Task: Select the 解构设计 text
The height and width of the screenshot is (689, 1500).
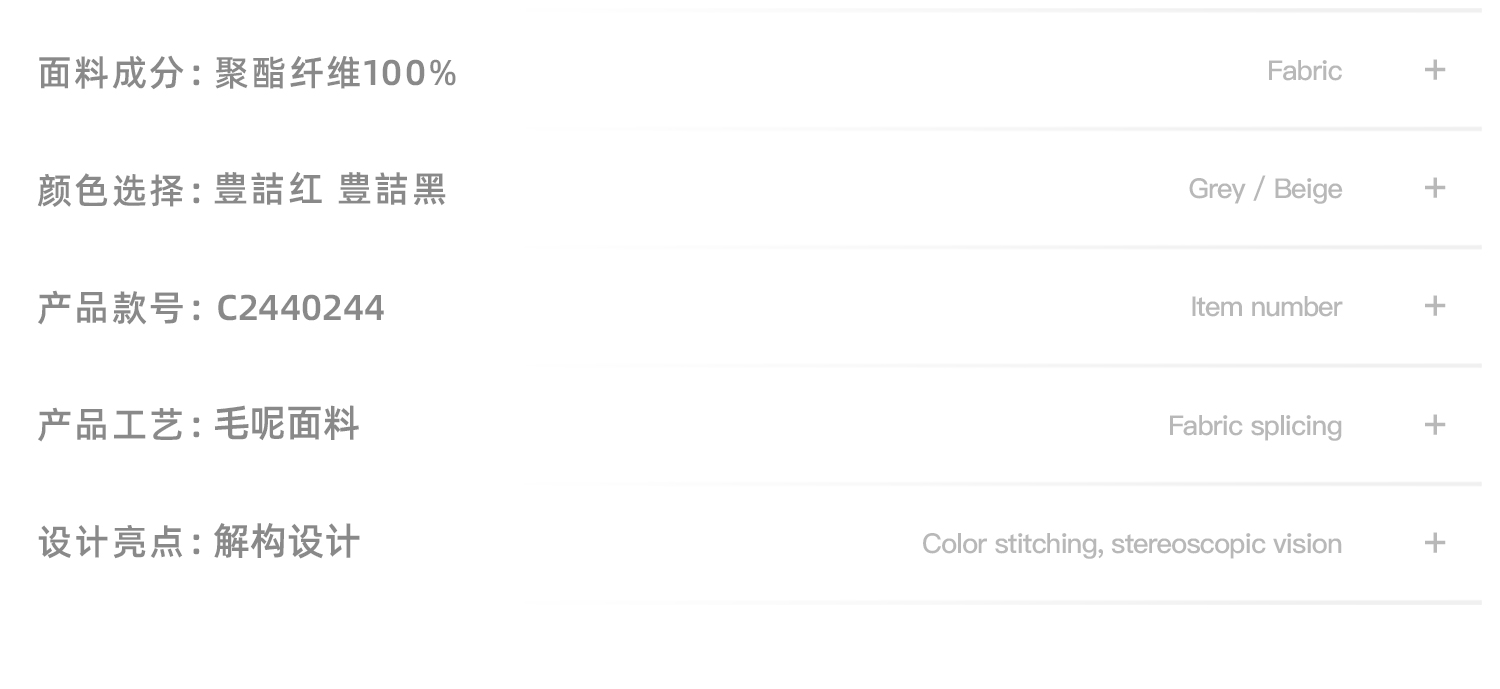Action: (287, 544)
